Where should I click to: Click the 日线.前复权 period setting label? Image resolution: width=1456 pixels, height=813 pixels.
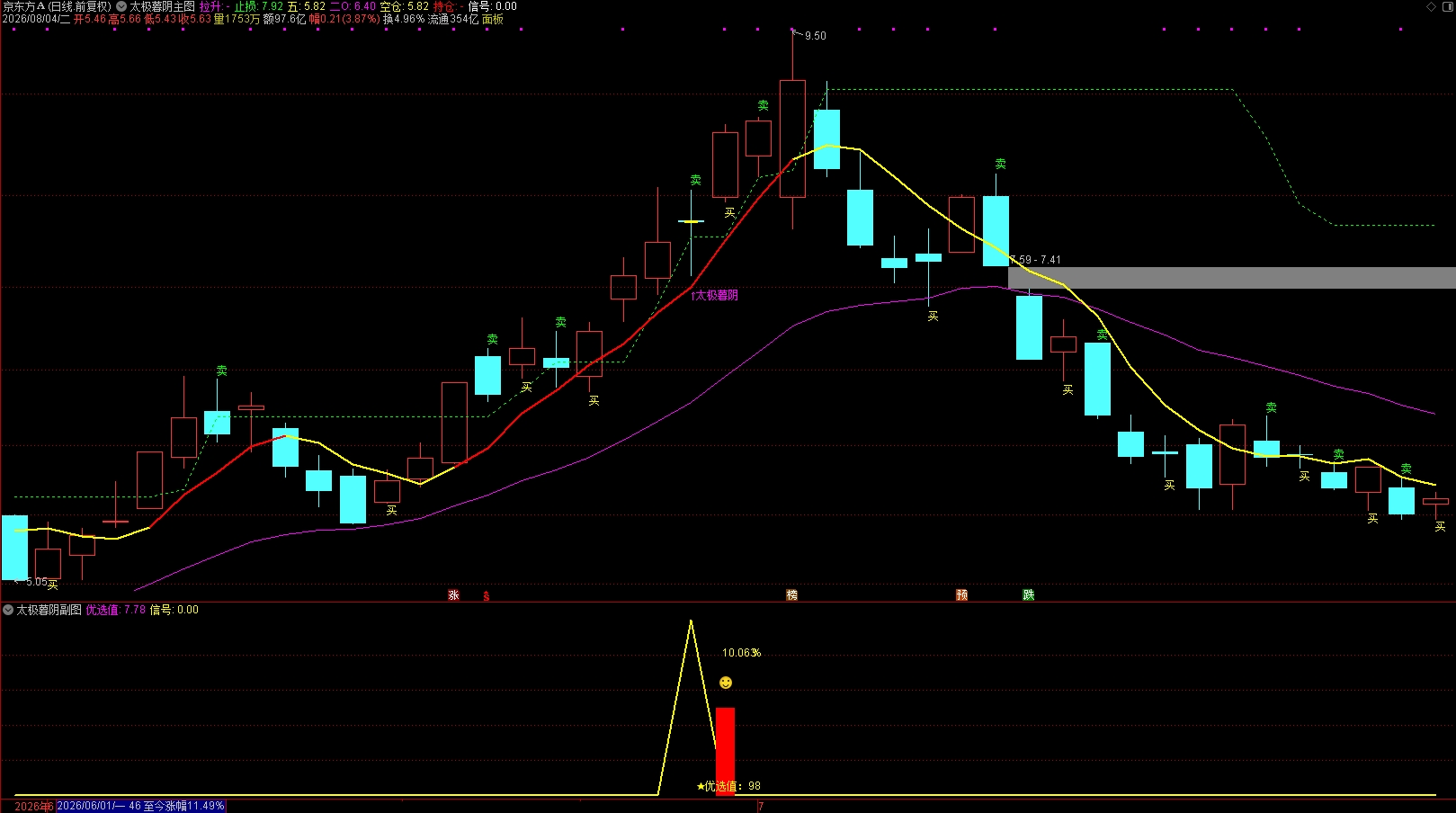pyautogui.click(x=80, y=6)
